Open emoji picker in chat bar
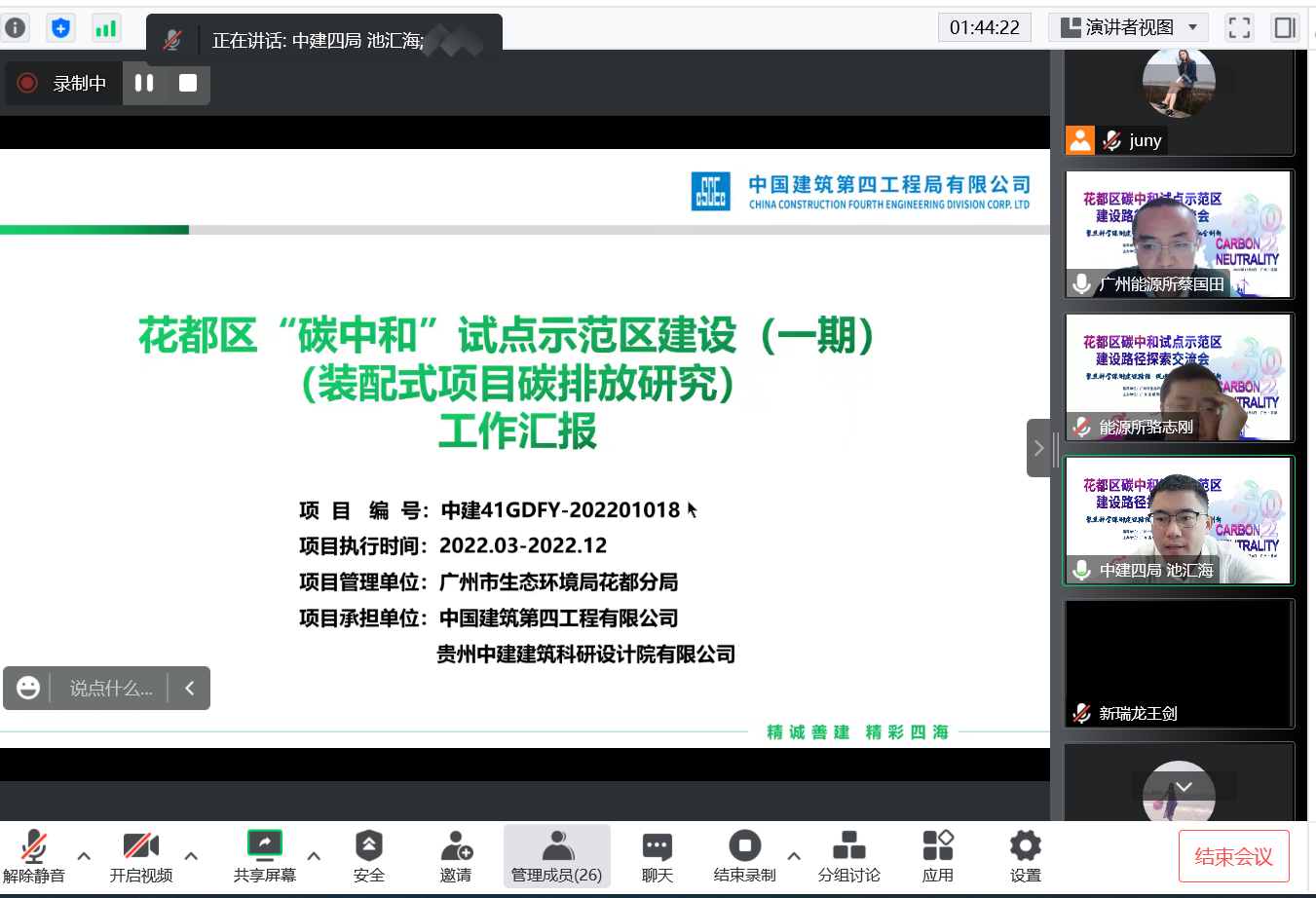Image resolution: width=1316 pixels, height=898 pixels. [28, 689]
